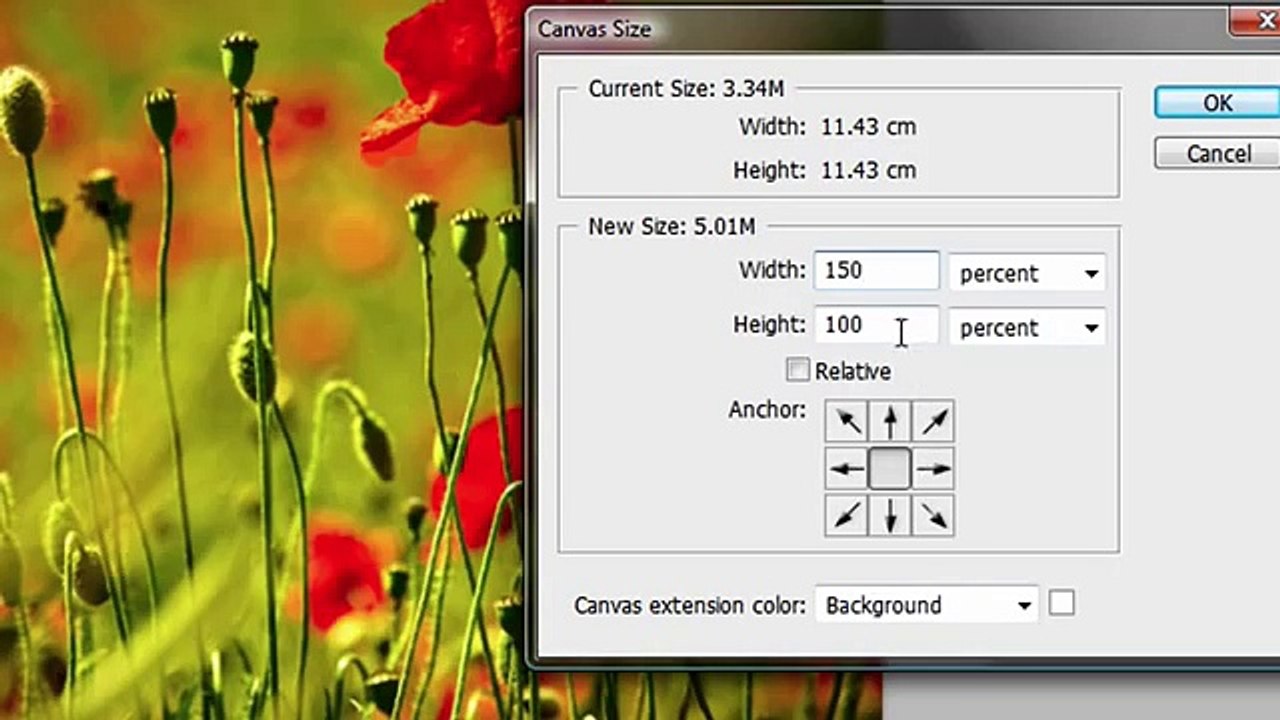Click the current Height '11.43 cm' value
Image resolution: width=1280 pixels, height=720 pixels.
pyautogui.click(x=868, y=170)
